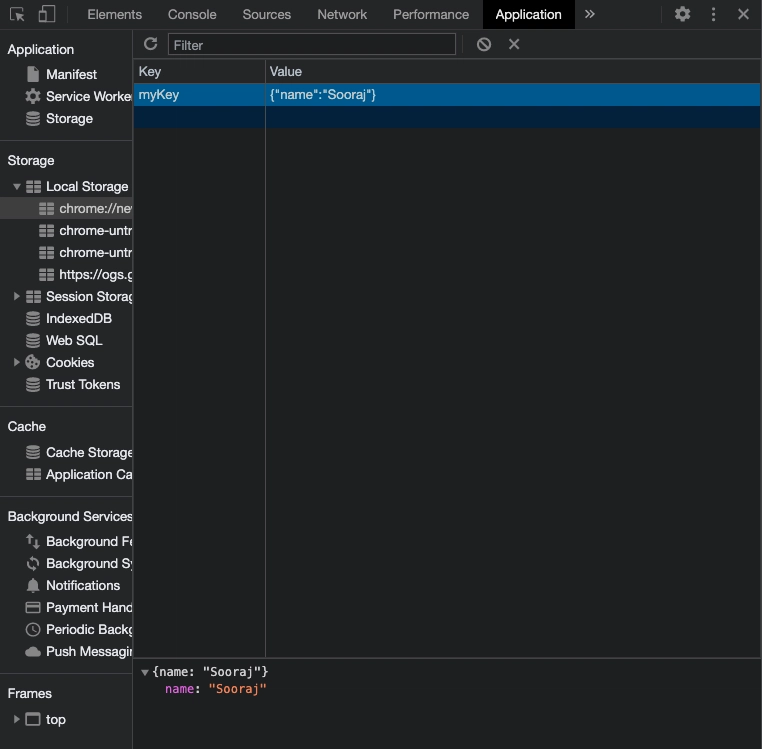
Task: Open the Sources tab
Action: [266, 15]
